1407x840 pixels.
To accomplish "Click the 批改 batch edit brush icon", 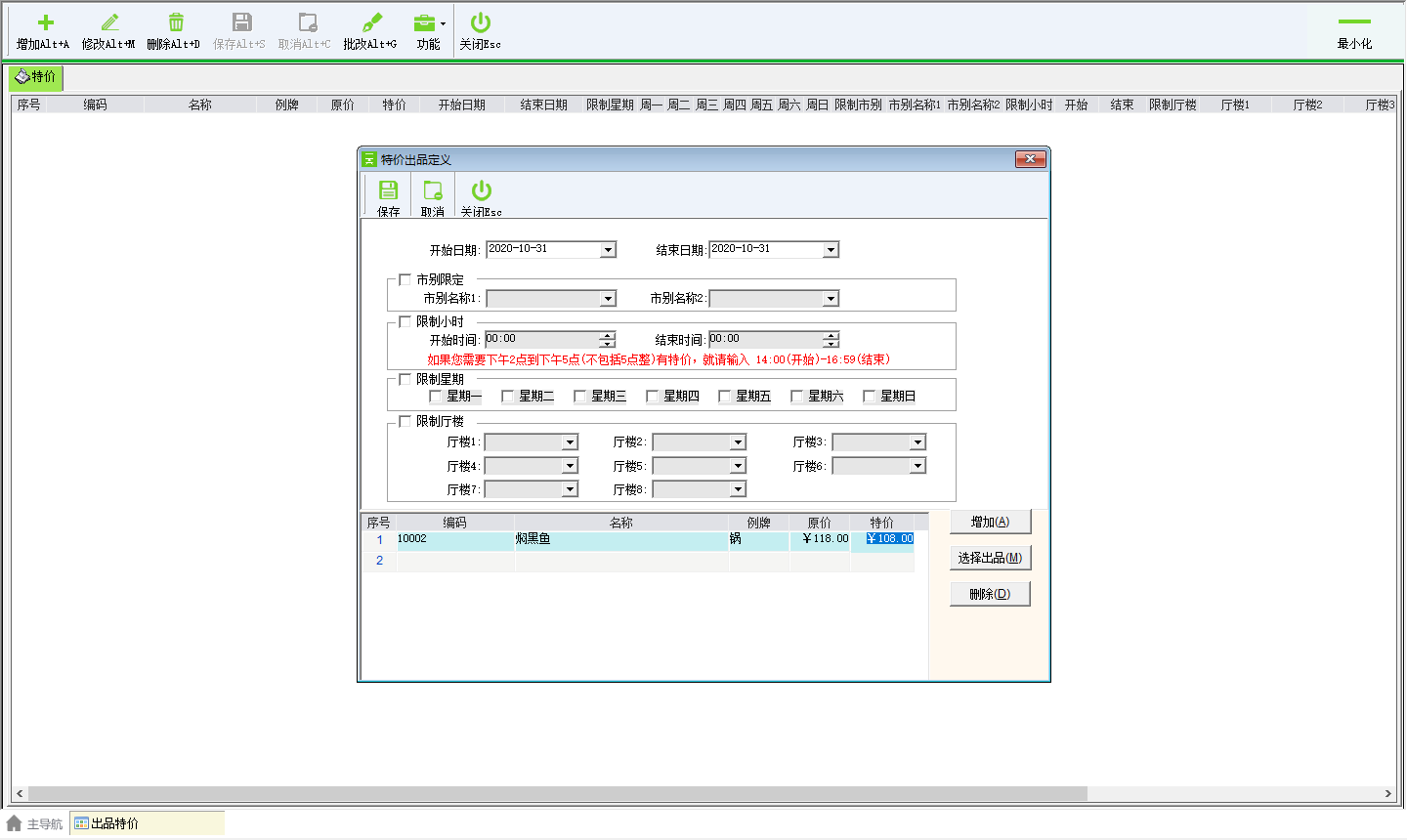I will pos(371,22).
